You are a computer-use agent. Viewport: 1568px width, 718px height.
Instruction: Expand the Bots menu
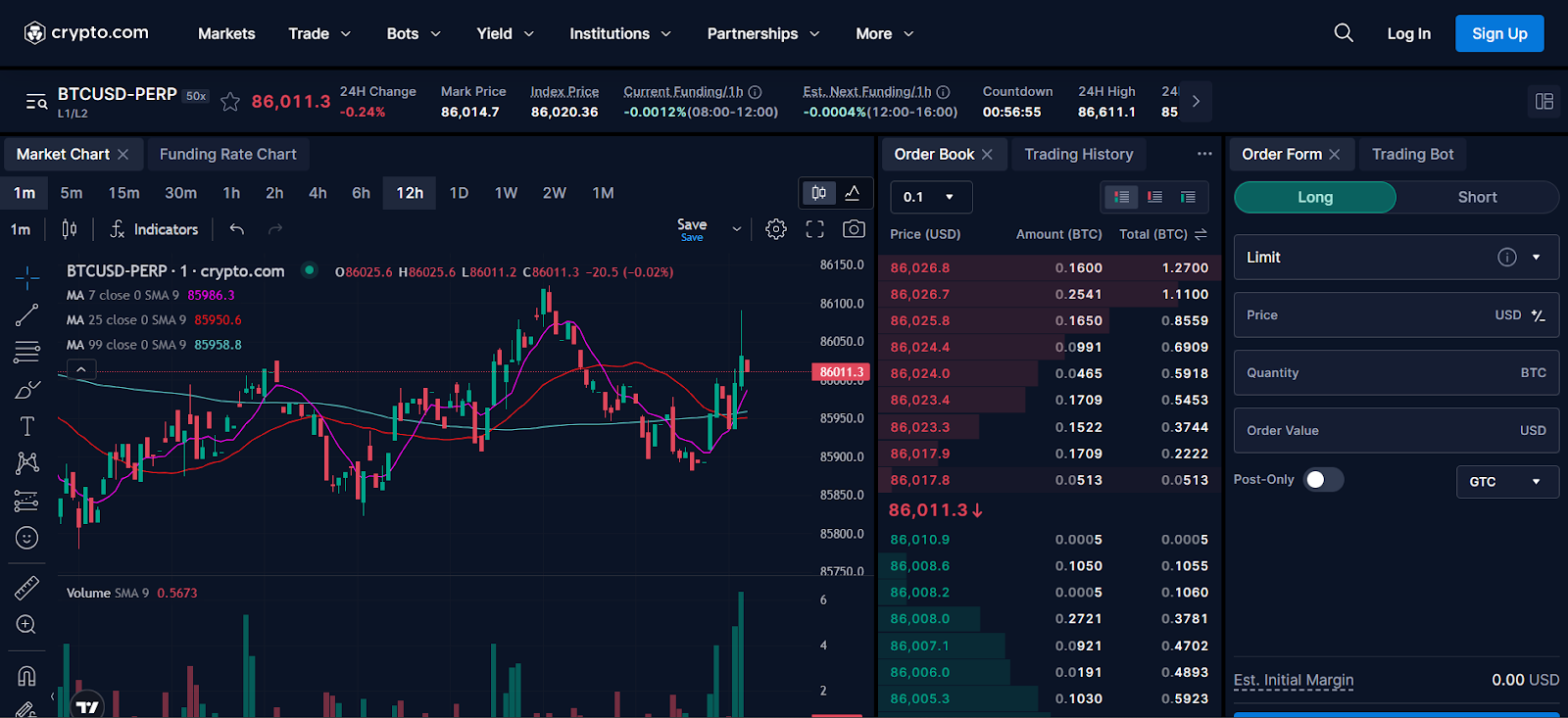coord(414,33)
